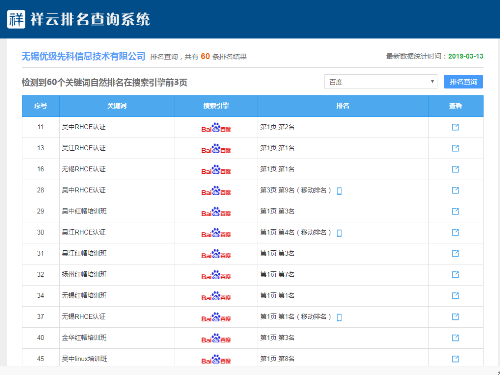Click the ranking text 第1页 第8名 in row 45
This screenshot has width=500, height=375.
[x=277, y=359]
